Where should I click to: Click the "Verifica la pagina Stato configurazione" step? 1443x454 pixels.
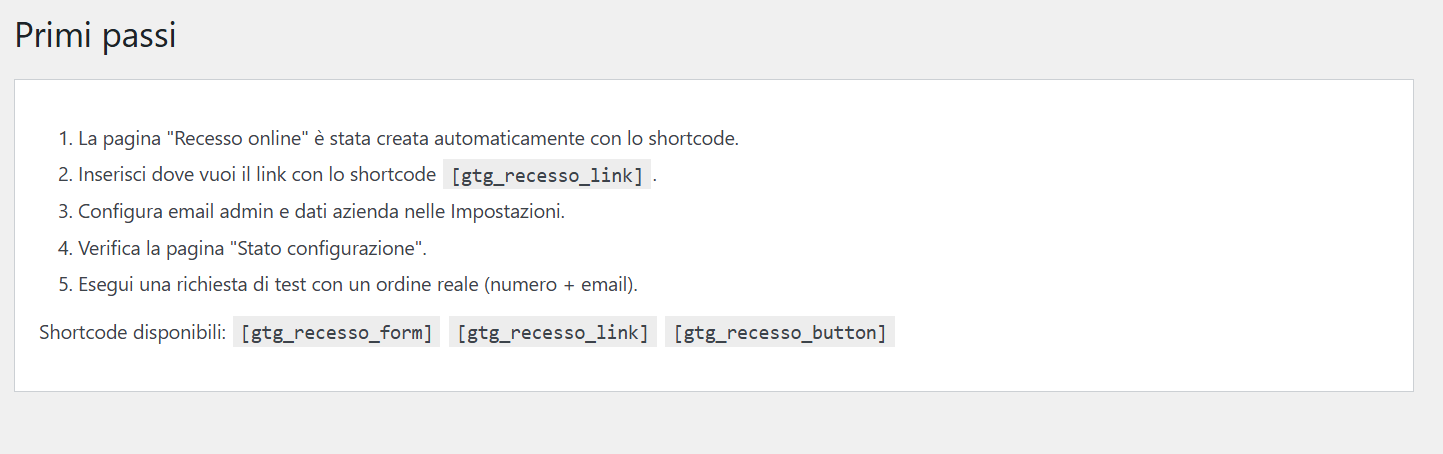tap(253, 248)
